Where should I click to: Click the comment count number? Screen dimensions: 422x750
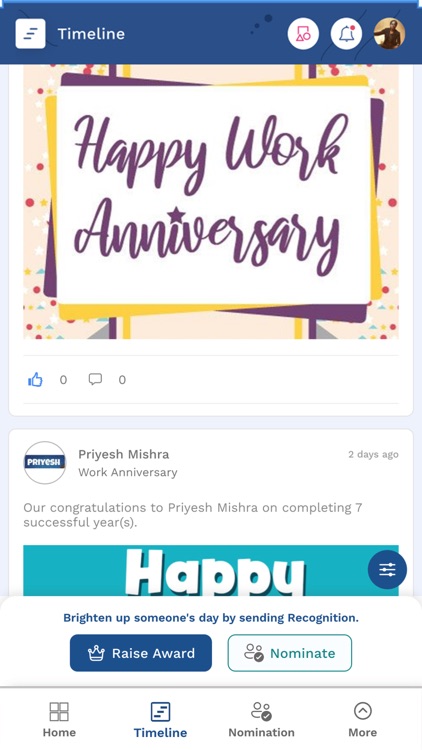[122, 380]
